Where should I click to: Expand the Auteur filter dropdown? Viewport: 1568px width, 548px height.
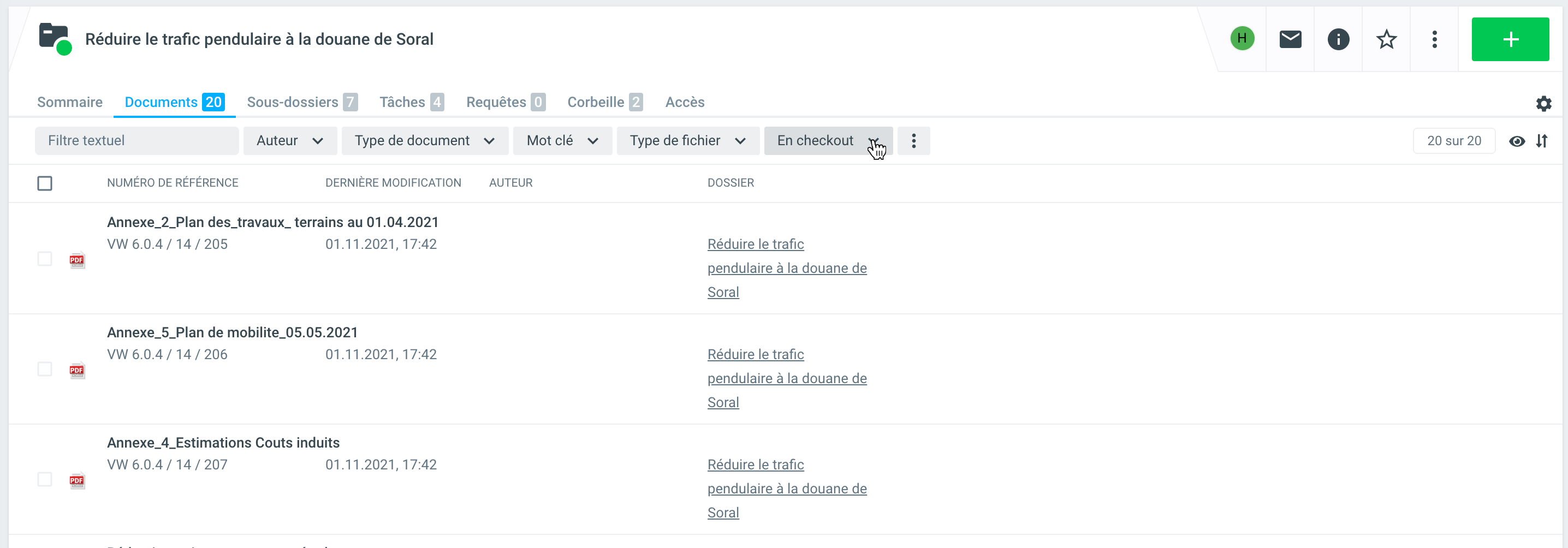pyautogui.click(x=290, y=141)
